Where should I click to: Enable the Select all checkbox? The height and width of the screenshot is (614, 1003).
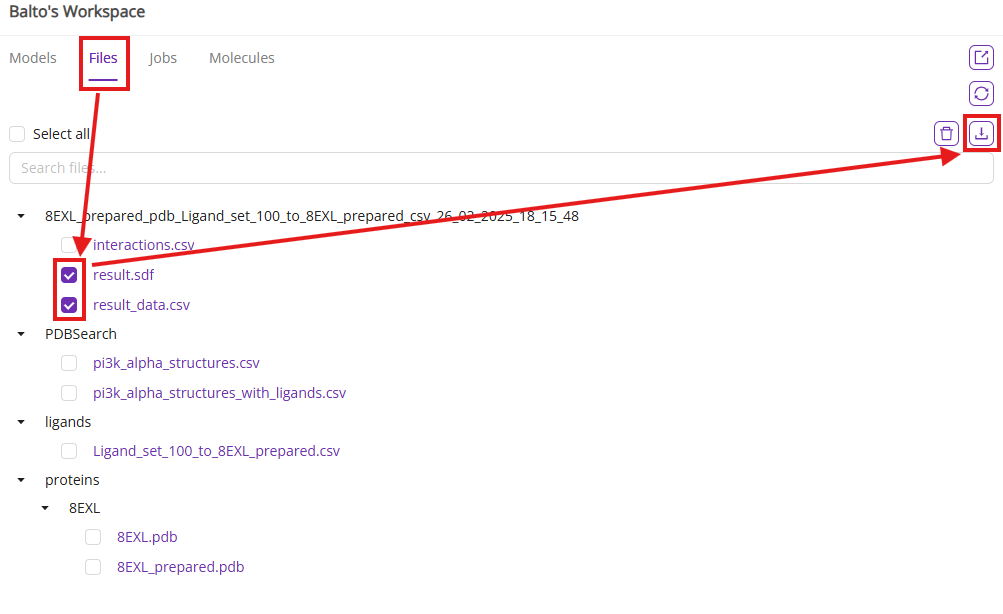tap(17, 134)
